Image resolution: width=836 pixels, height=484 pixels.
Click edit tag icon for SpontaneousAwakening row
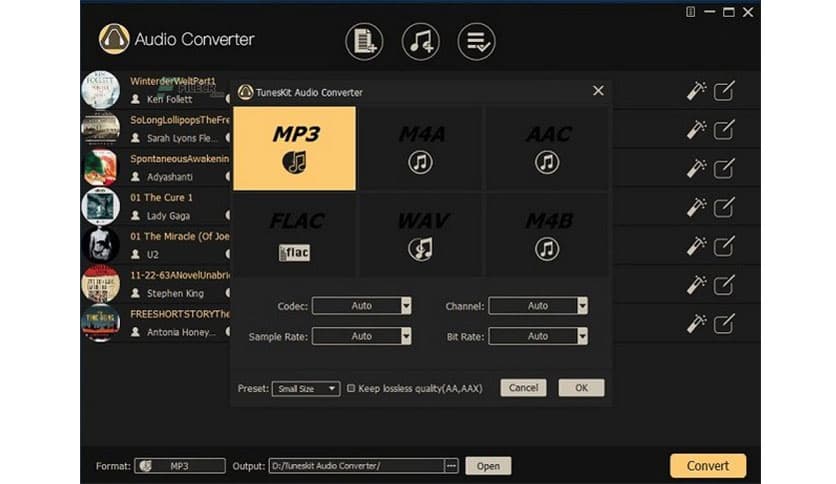724,168
